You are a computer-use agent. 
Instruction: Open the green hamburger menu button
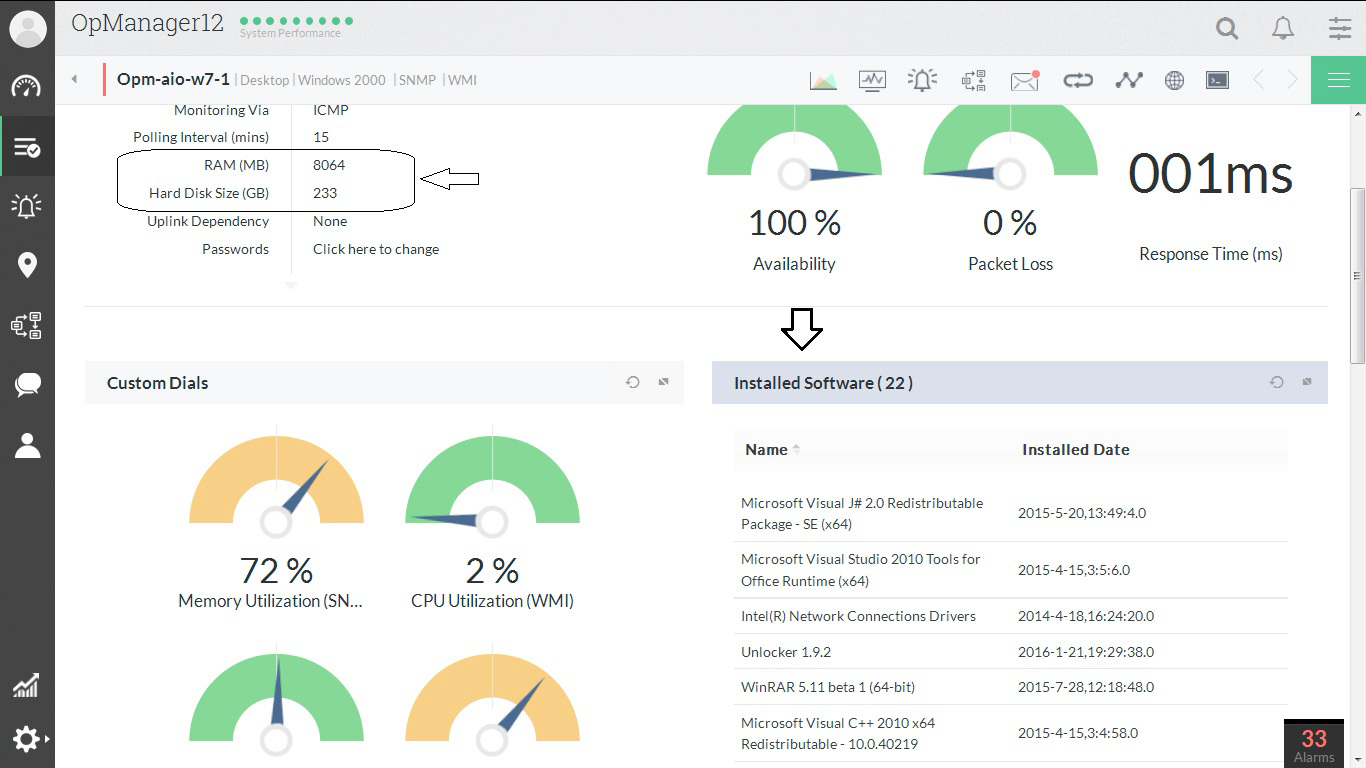click(1338, 81)
